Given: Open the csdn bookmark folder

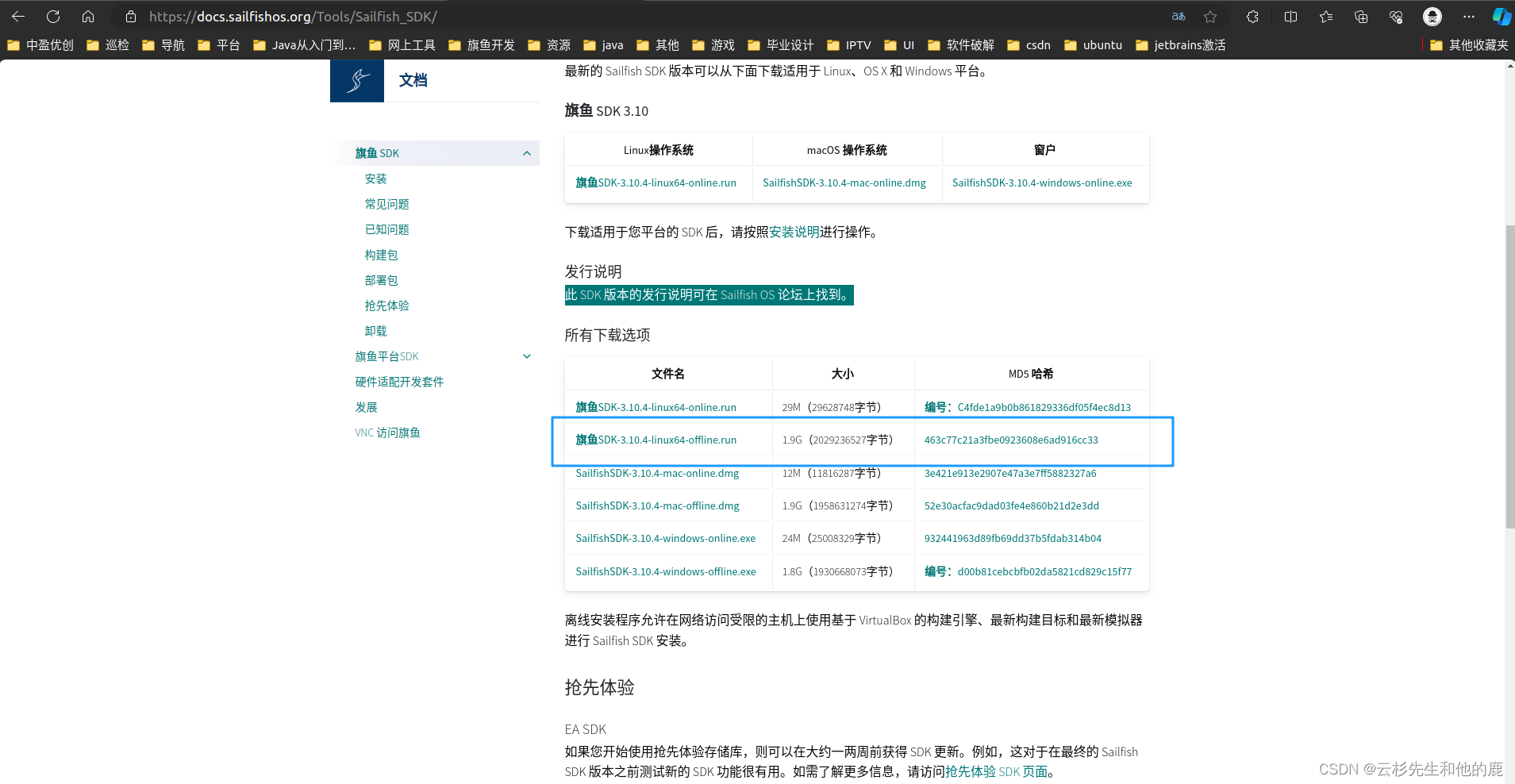Looking at the screenshot, I should [1029, 45].
